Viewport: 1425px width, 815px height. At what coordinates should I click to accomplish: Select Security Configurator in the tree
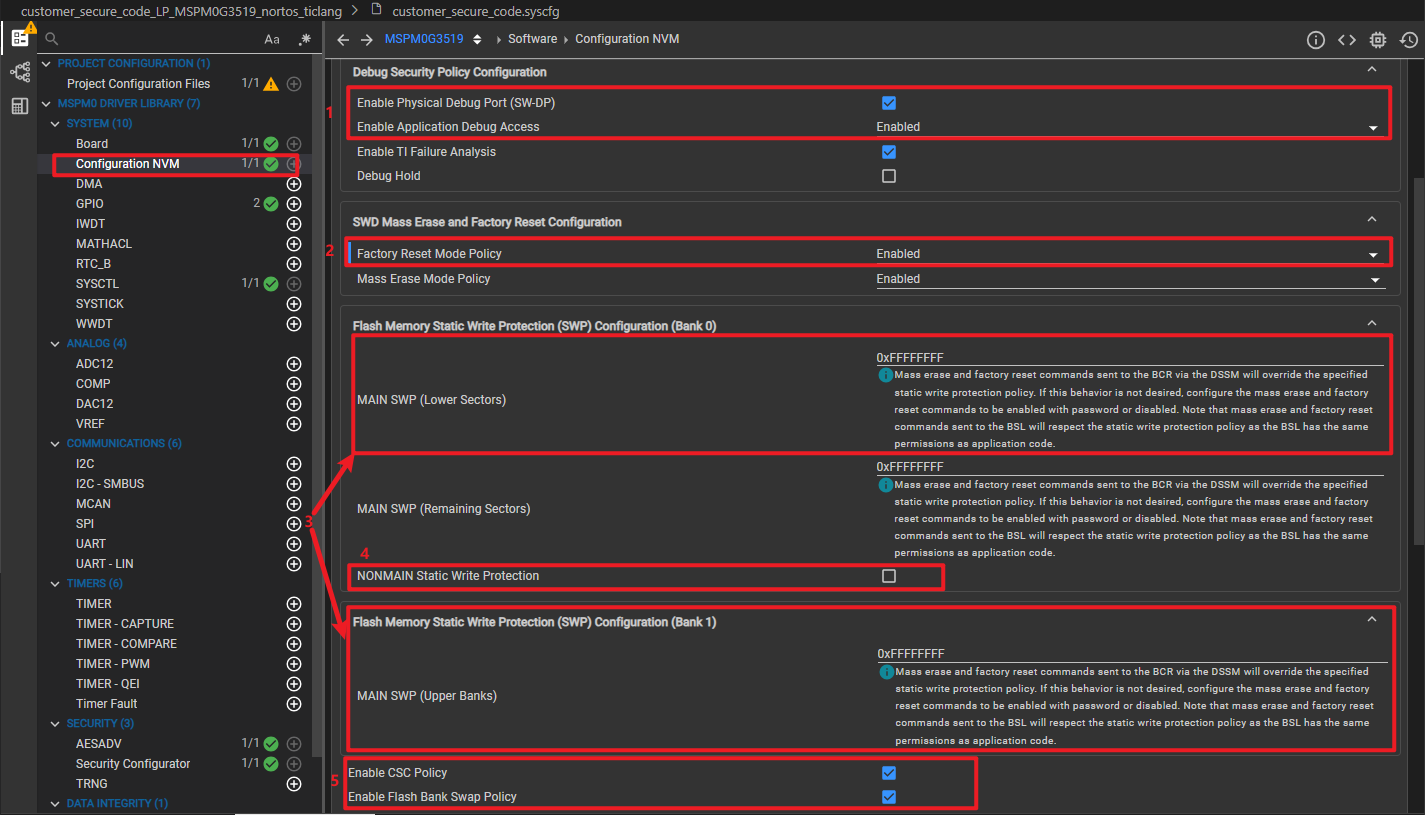point(133,764)
